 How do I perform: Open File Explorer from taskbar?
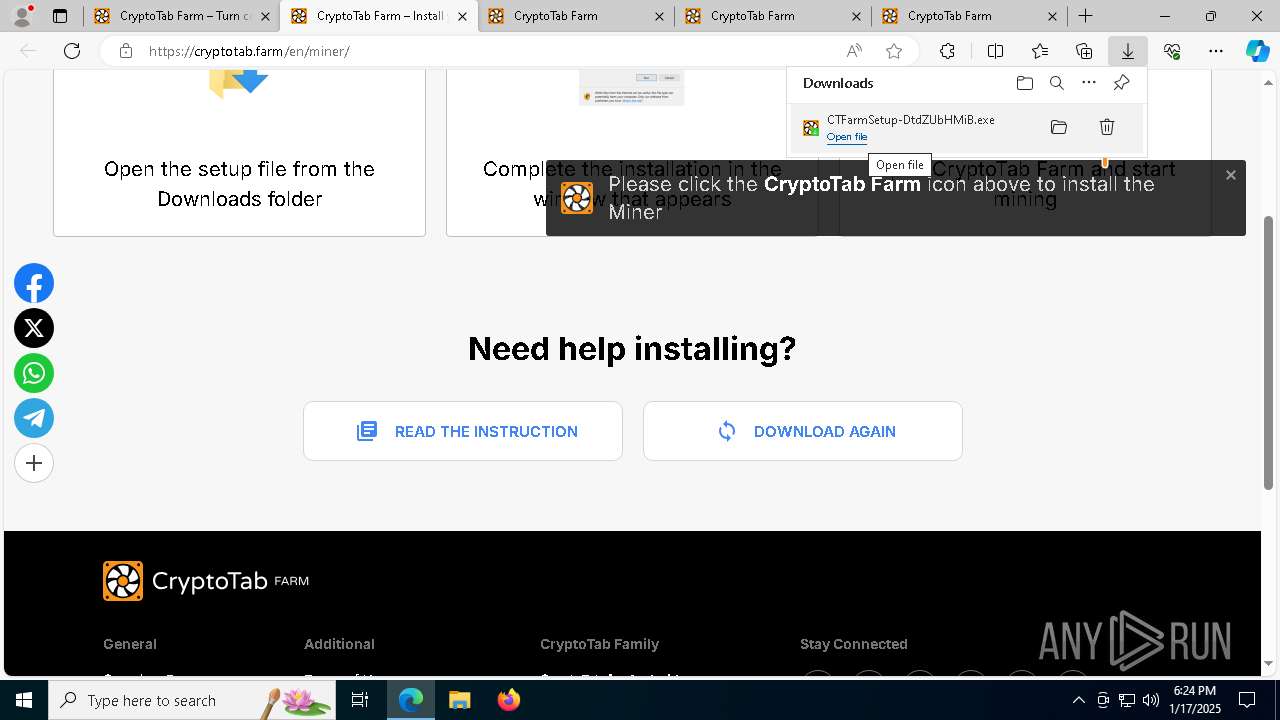point(459,700)
